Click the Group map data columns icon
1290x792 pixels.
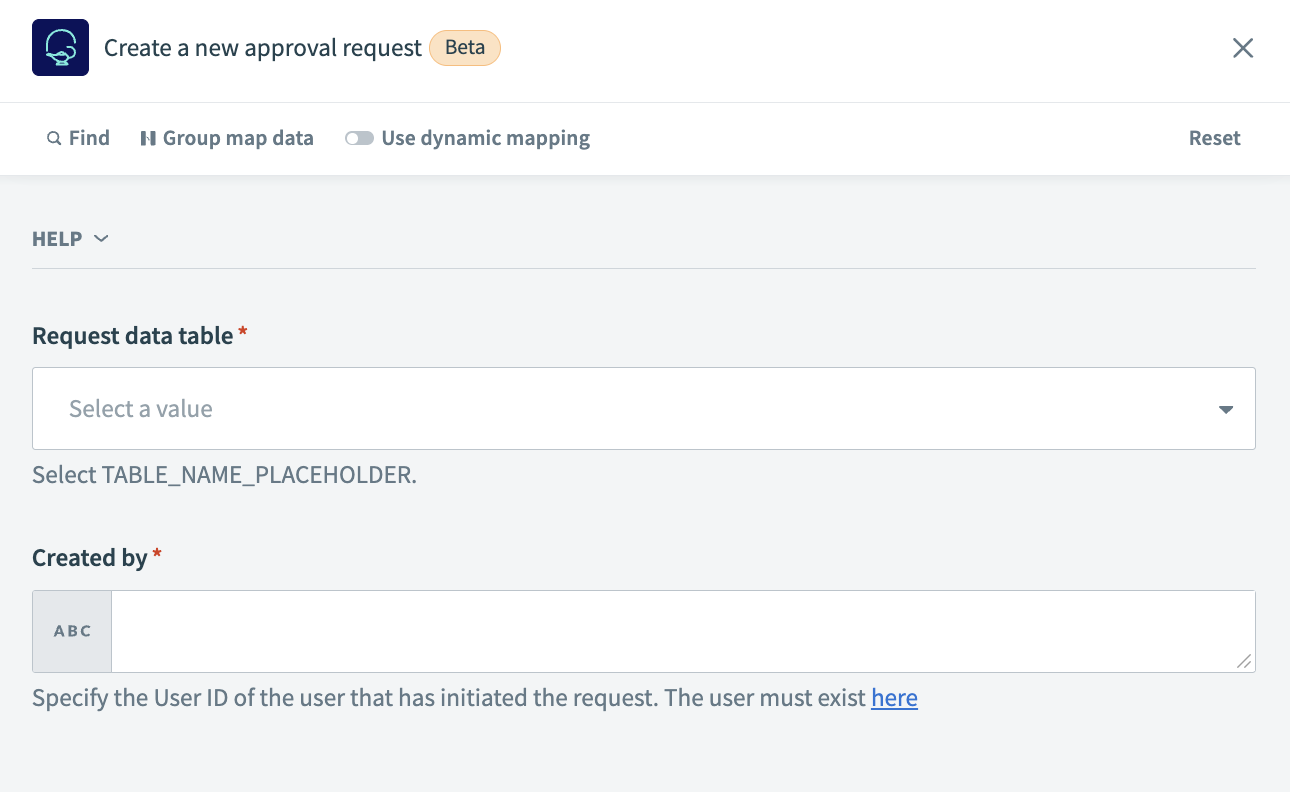147,138
